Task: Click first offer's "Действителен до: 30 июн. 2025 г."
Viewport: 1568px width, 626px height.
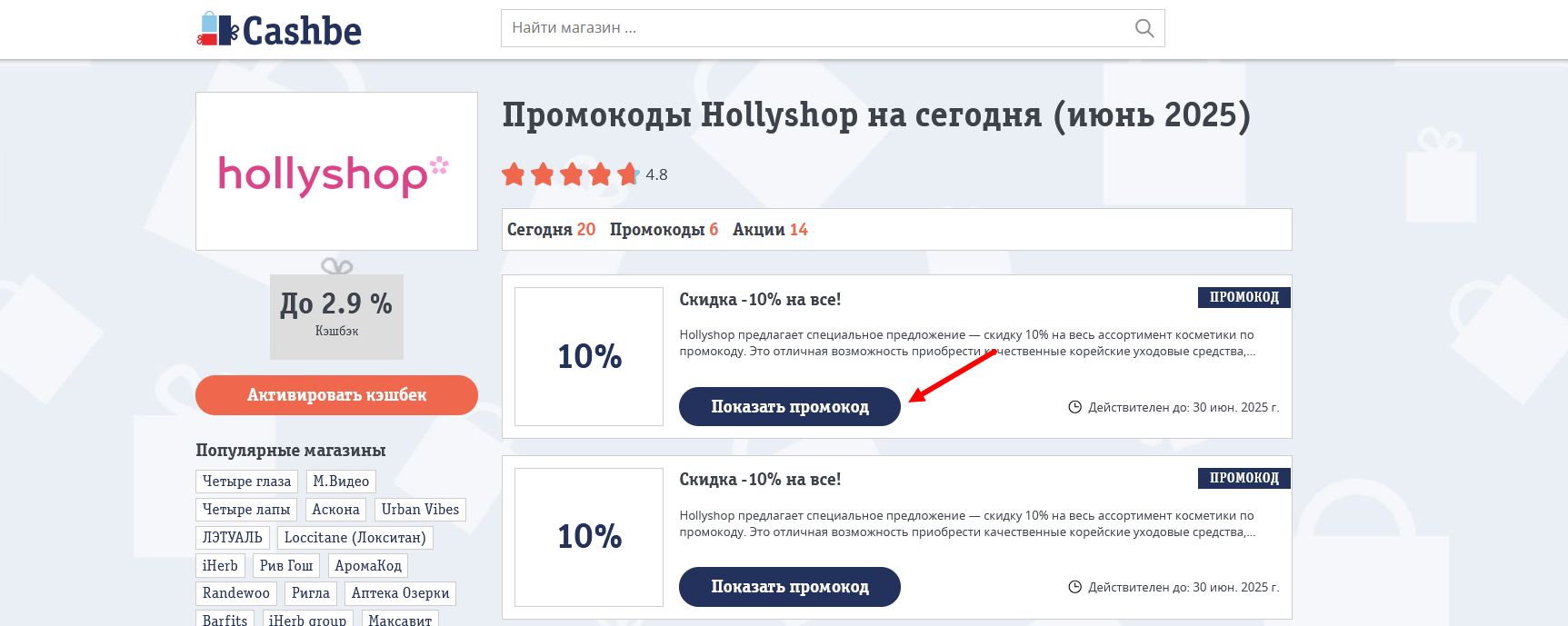Action: (1183, 407)
